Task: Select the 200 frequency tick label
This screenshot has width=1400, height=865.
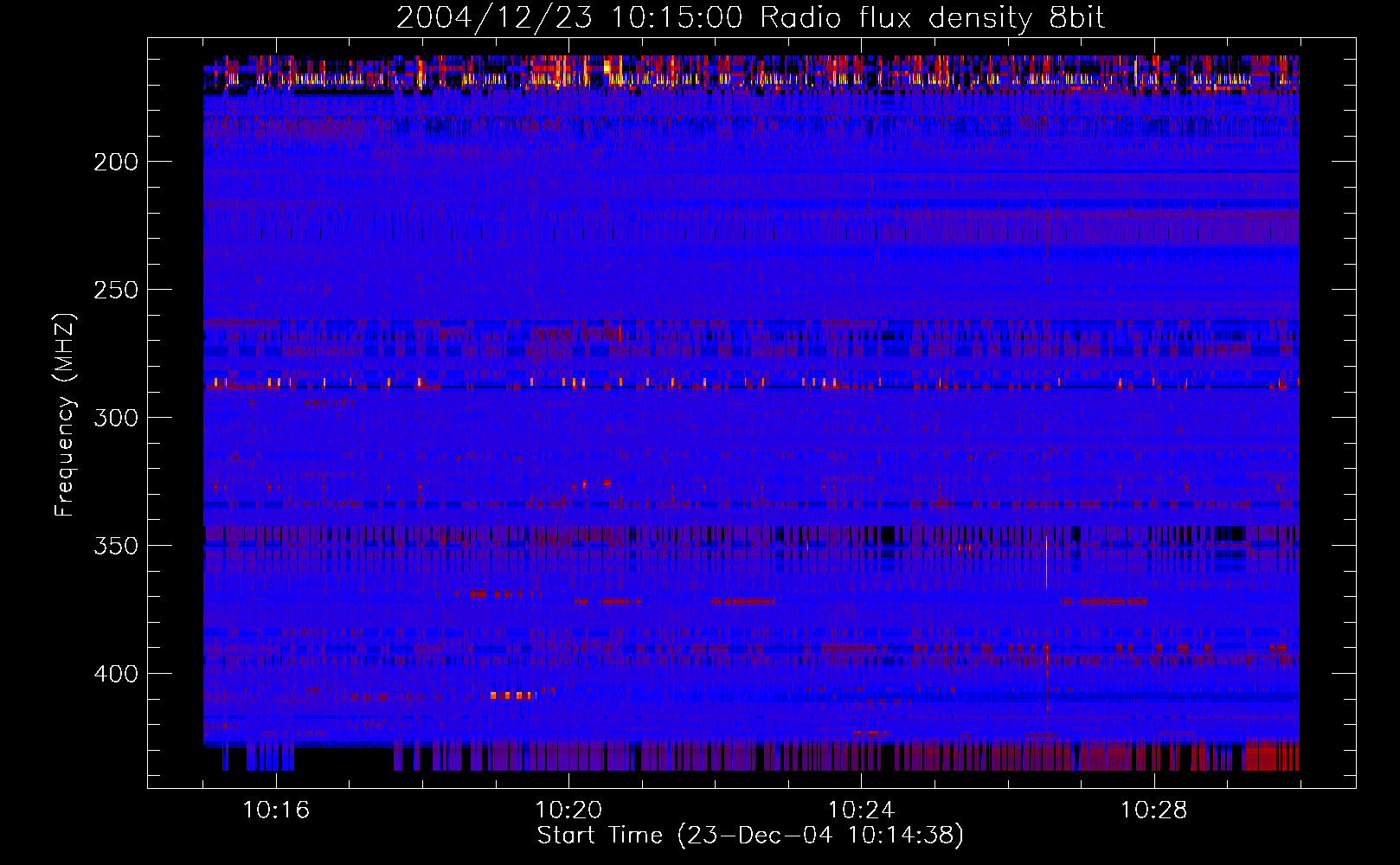Action: (x=116, y=162)
